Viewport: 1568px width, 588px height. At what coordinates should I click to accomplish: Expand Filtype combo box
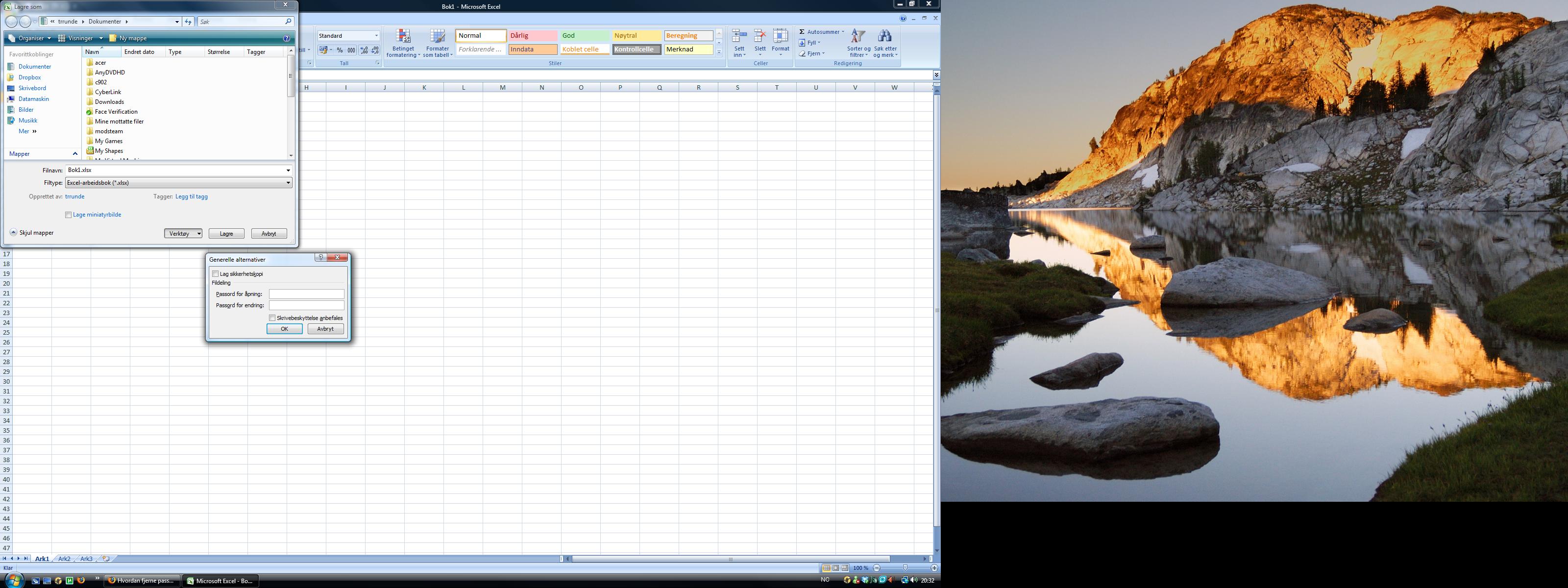pyautogui.click(x=178, y=183)
